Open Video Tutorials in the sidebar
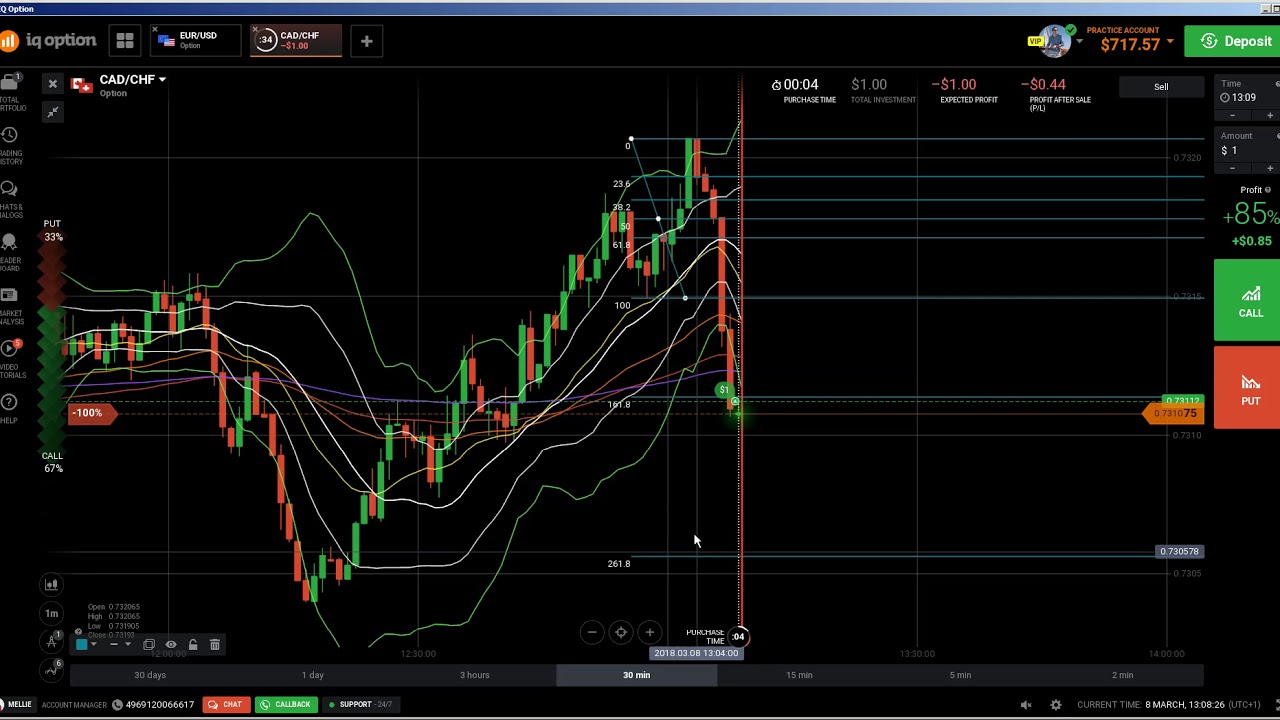1280x720 pixels. [10, 359]
